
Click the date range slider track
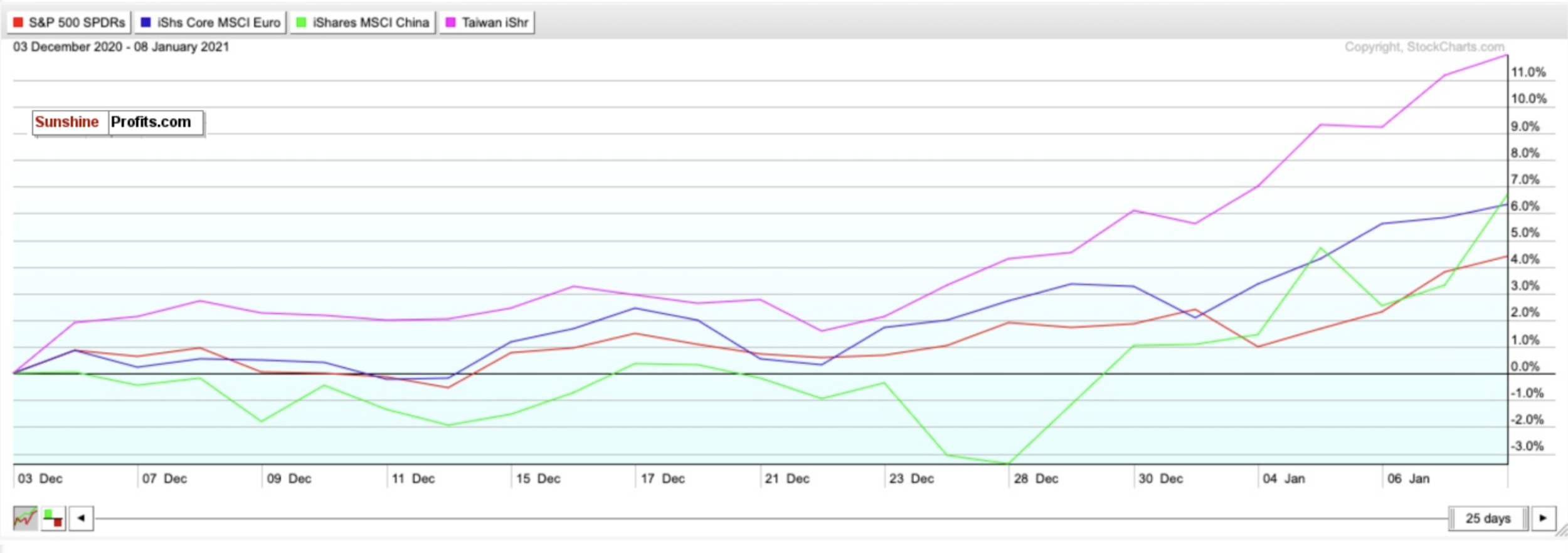(771, 519)
